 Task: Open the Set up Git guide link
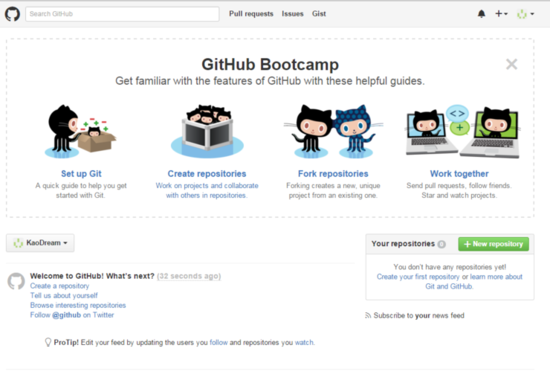tap(81, 174)
